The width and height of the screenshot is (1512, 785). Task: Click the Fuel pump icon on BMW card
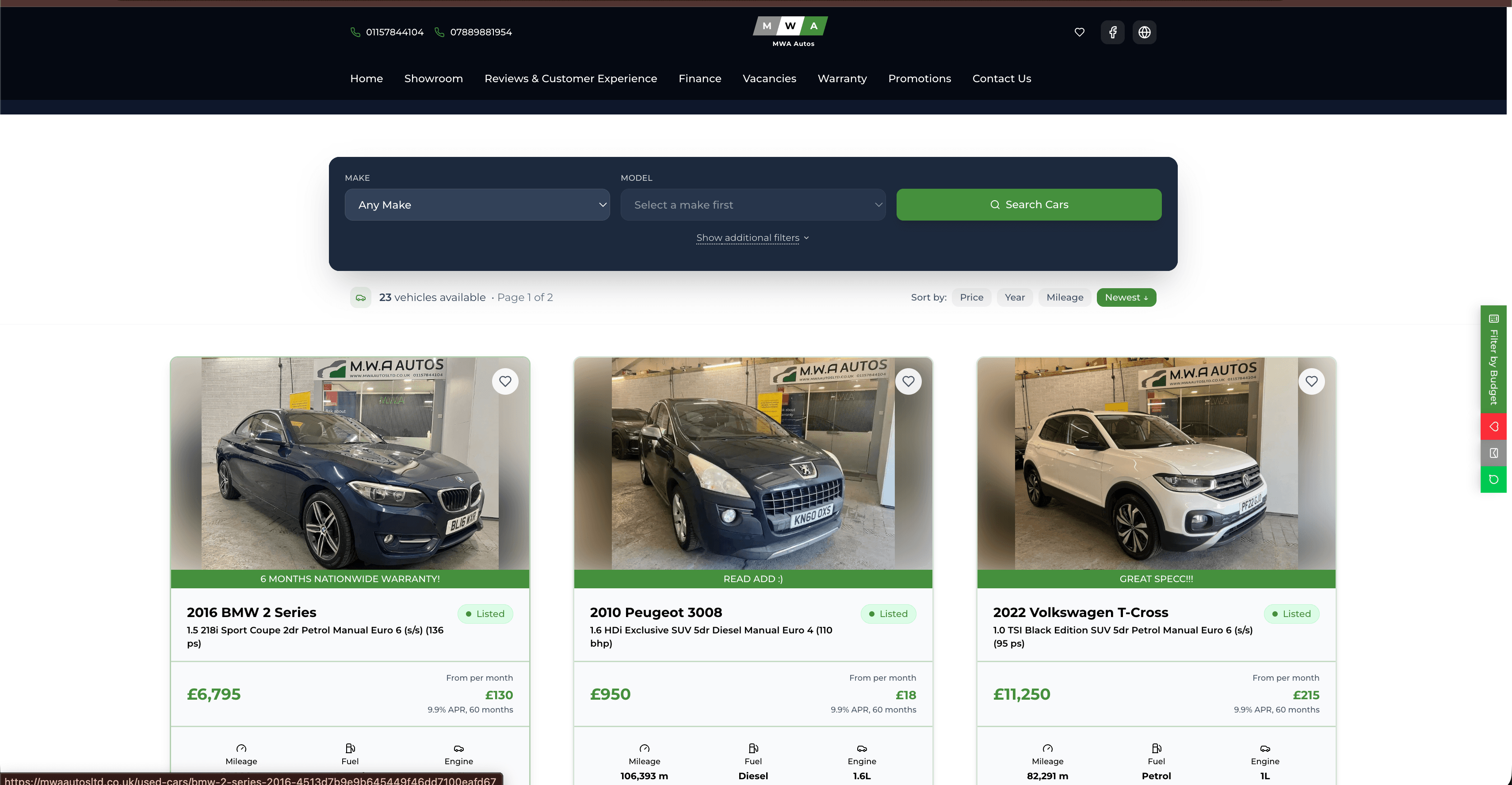click(350, 748)
